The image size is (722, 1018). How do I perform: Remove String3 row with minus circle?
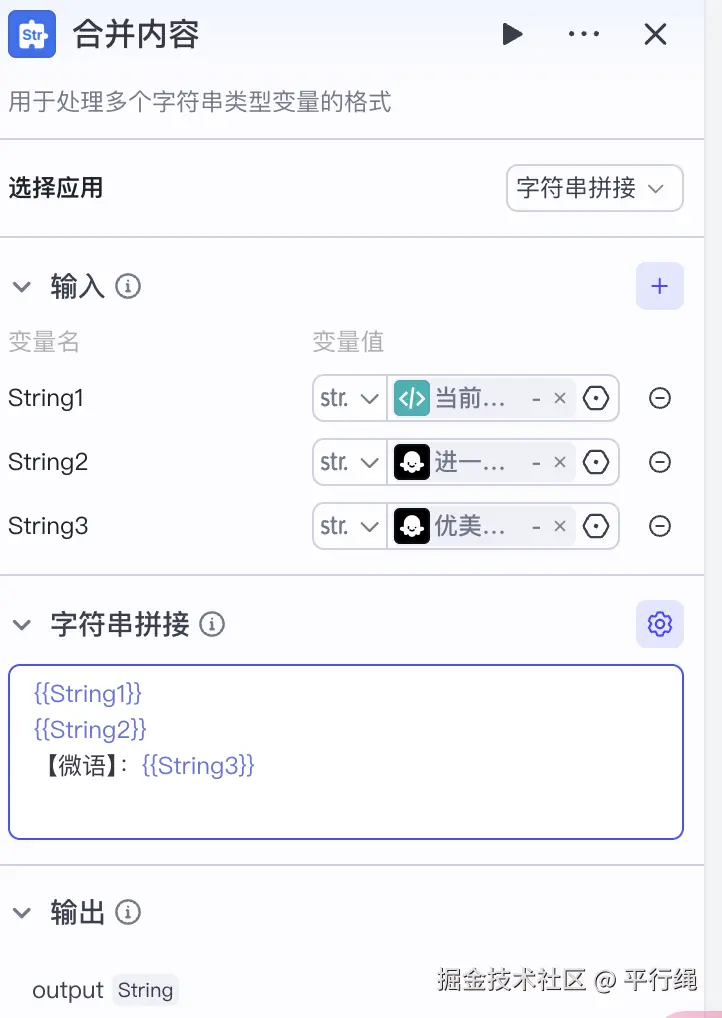[660, 526]
